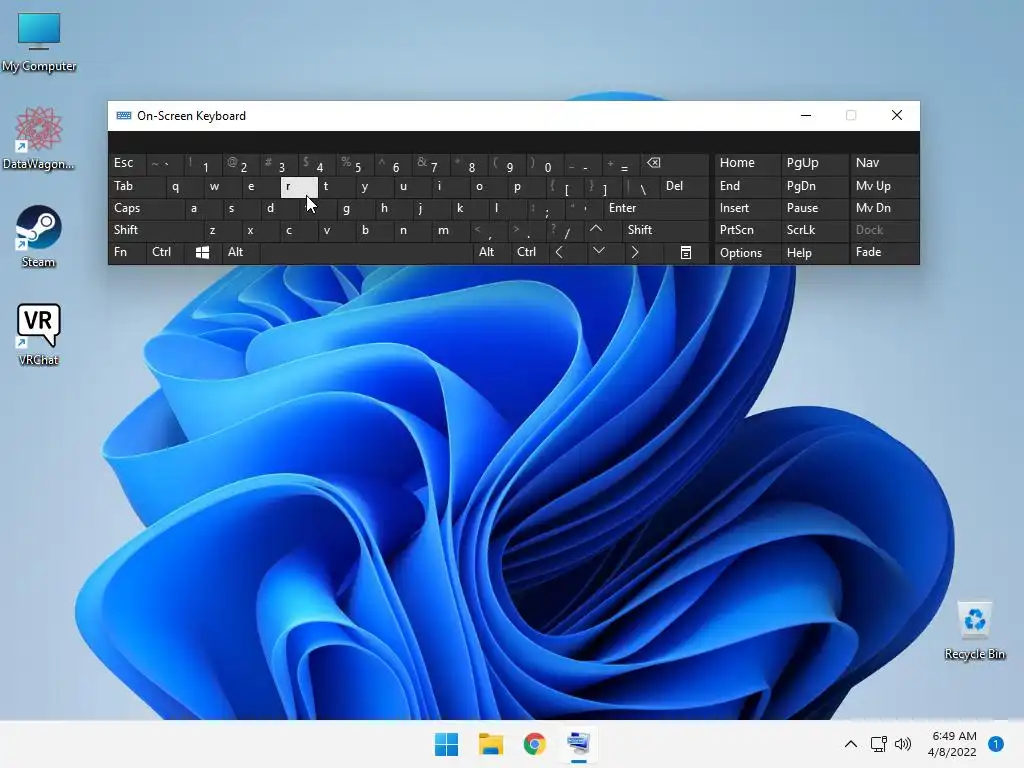Viewport: 1024px width, 768px height.
Task: Click the highlighted r key
Action: [x=299, y=187]
